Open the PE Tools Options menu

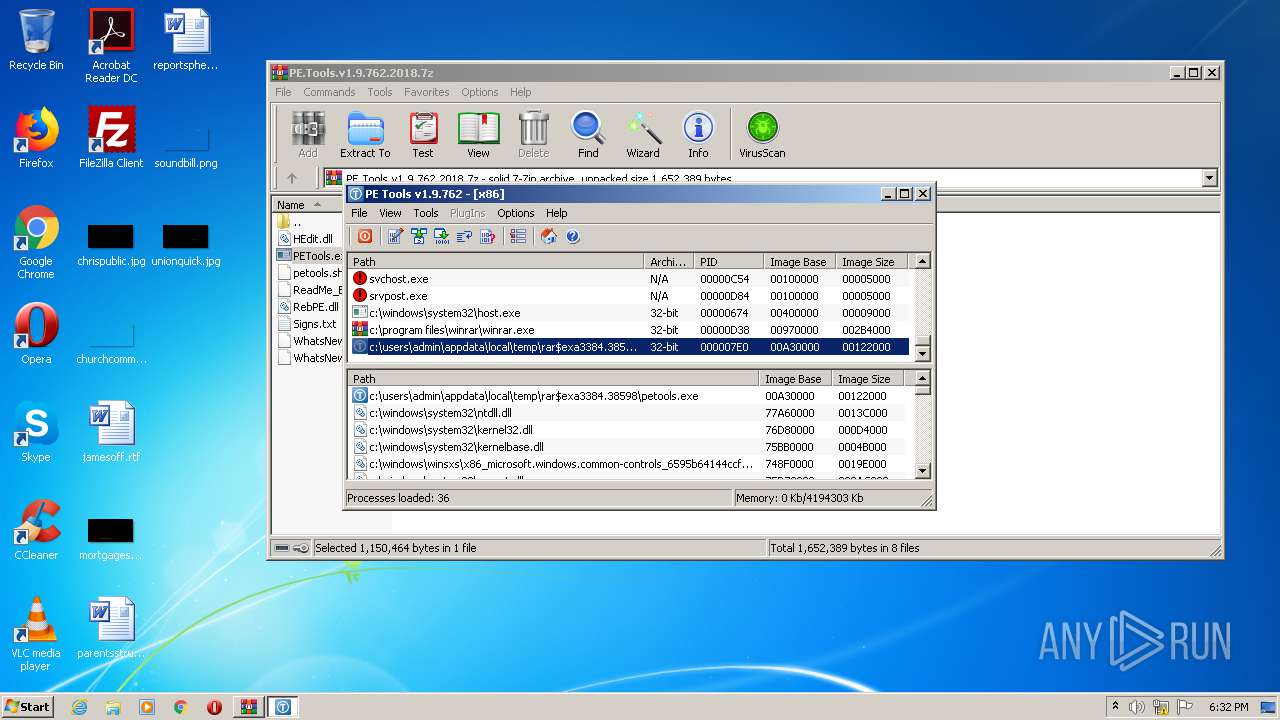pos(515,213)
